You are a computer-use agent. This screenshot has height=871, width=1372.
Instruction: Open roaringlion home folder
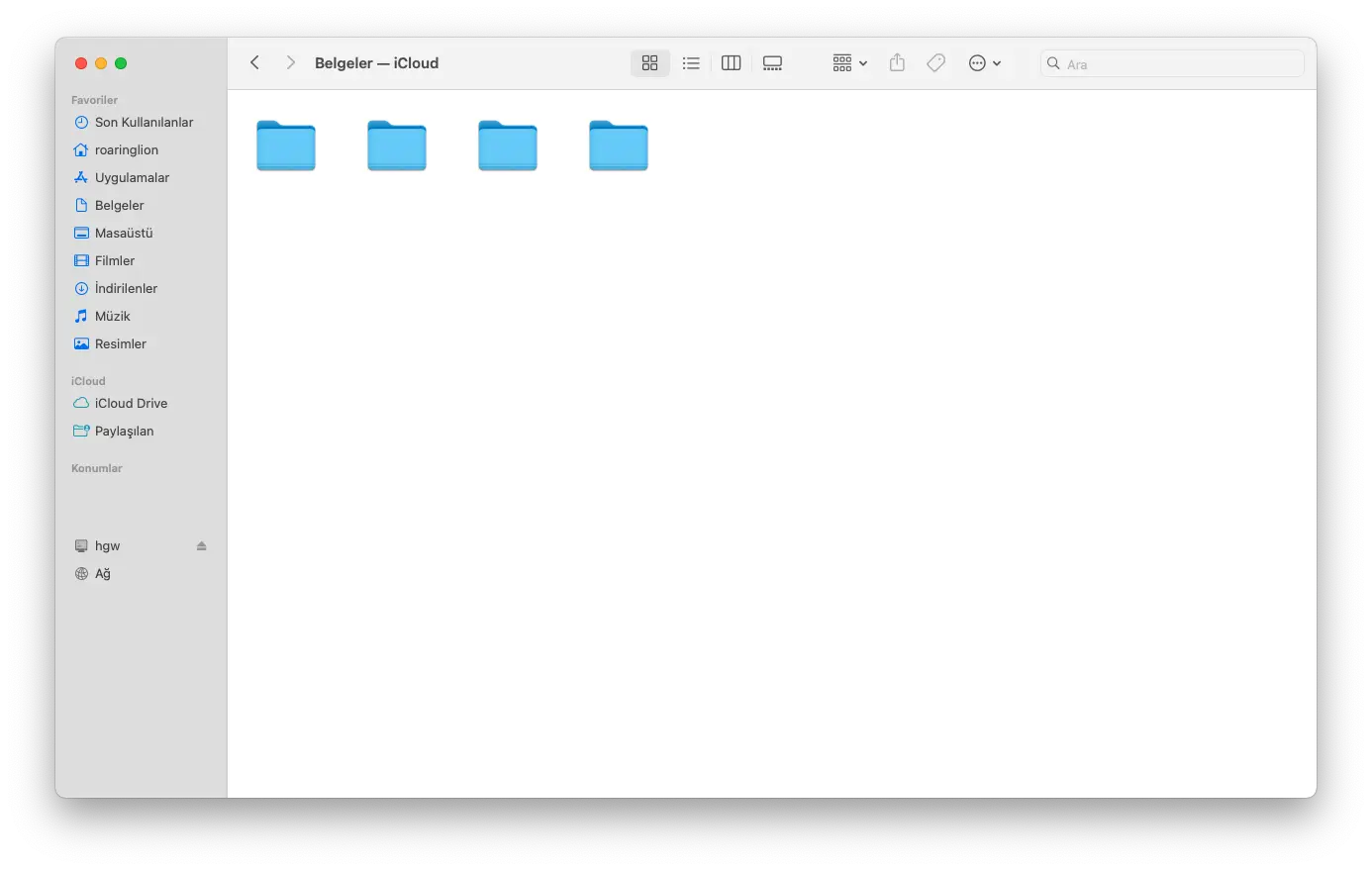point(141,150)
